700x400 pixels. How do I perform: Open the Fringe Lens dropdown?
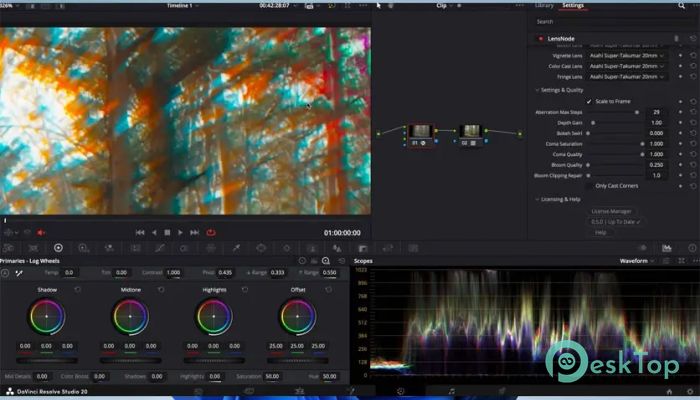tap(627, 77)
